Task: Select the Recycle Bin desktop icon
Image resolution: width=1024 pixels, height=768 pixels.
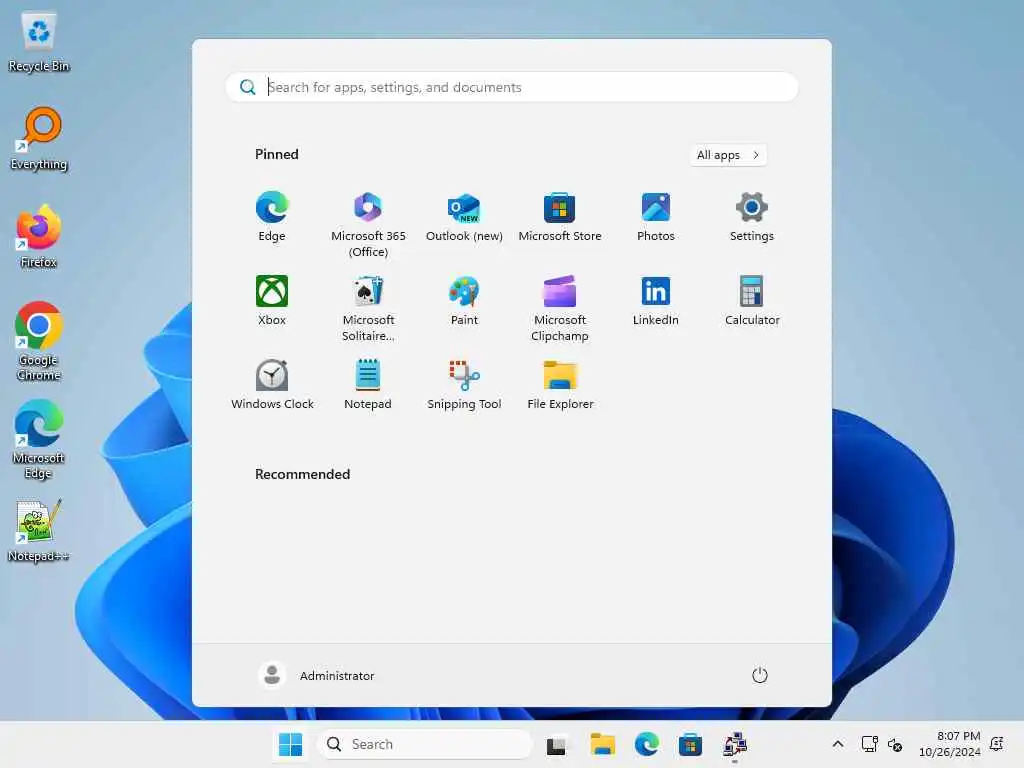Action: click(39, 42)
